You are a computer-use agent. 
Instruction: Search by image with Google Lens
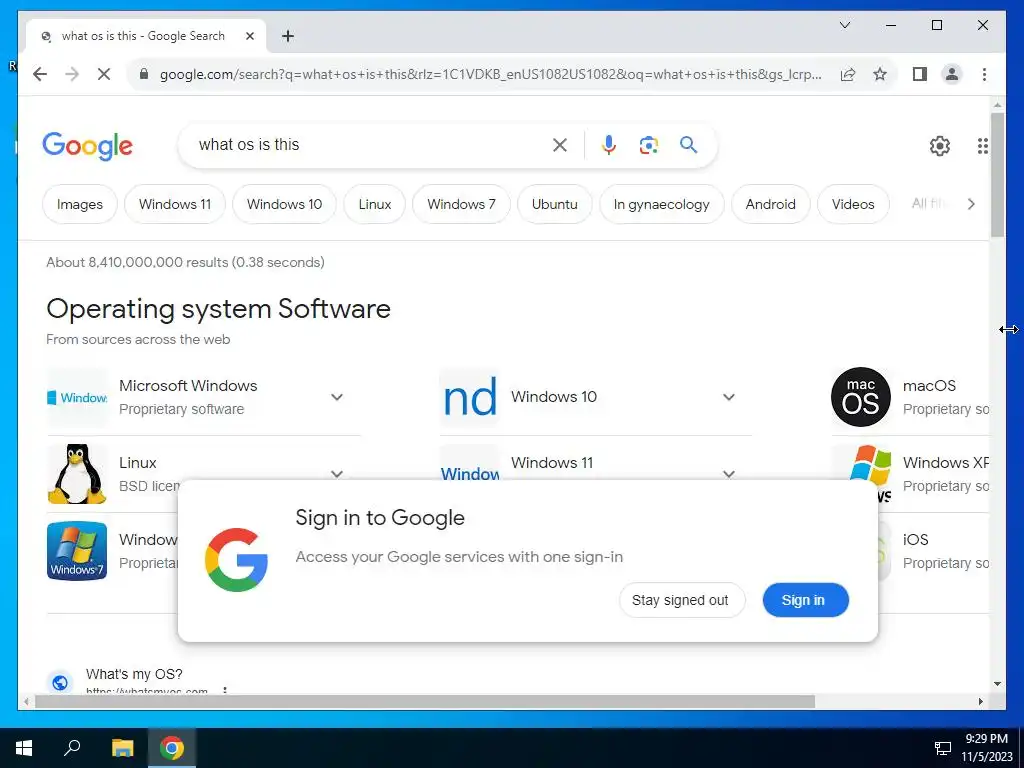(x=648, y=145)
